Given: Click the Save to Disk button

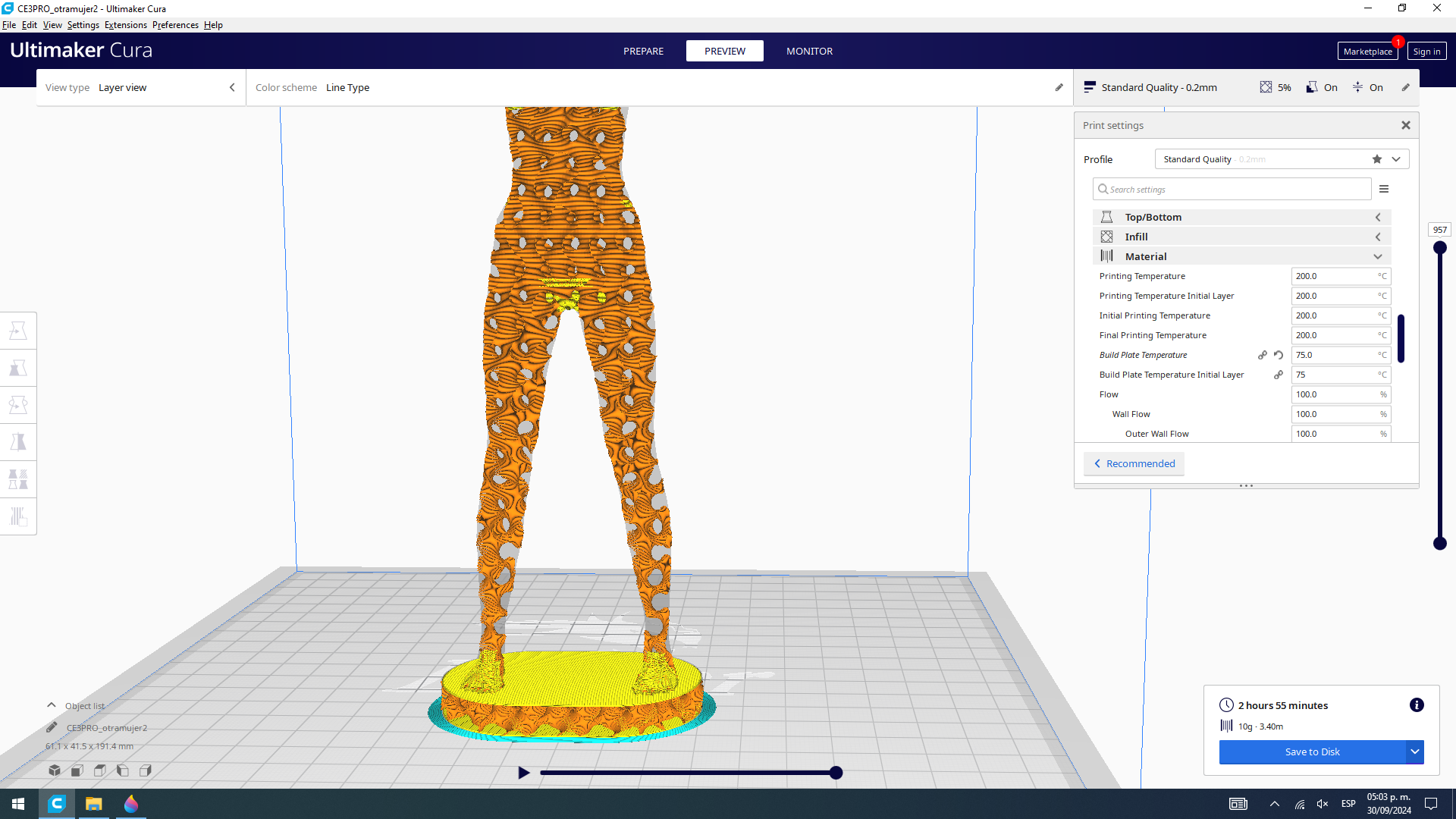Looking at the screenshot, I should pos(1312,752).
